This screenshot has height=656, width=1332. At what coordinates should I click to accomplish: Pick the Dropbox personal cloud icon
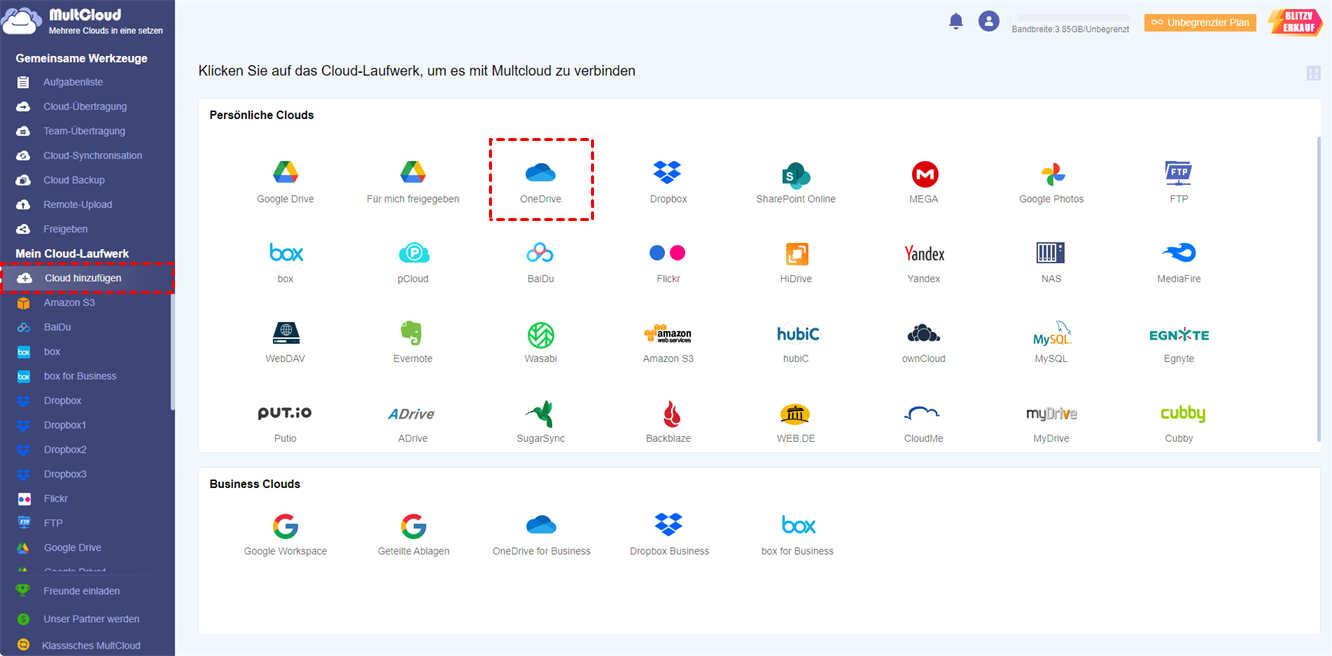tap(667, 173)
